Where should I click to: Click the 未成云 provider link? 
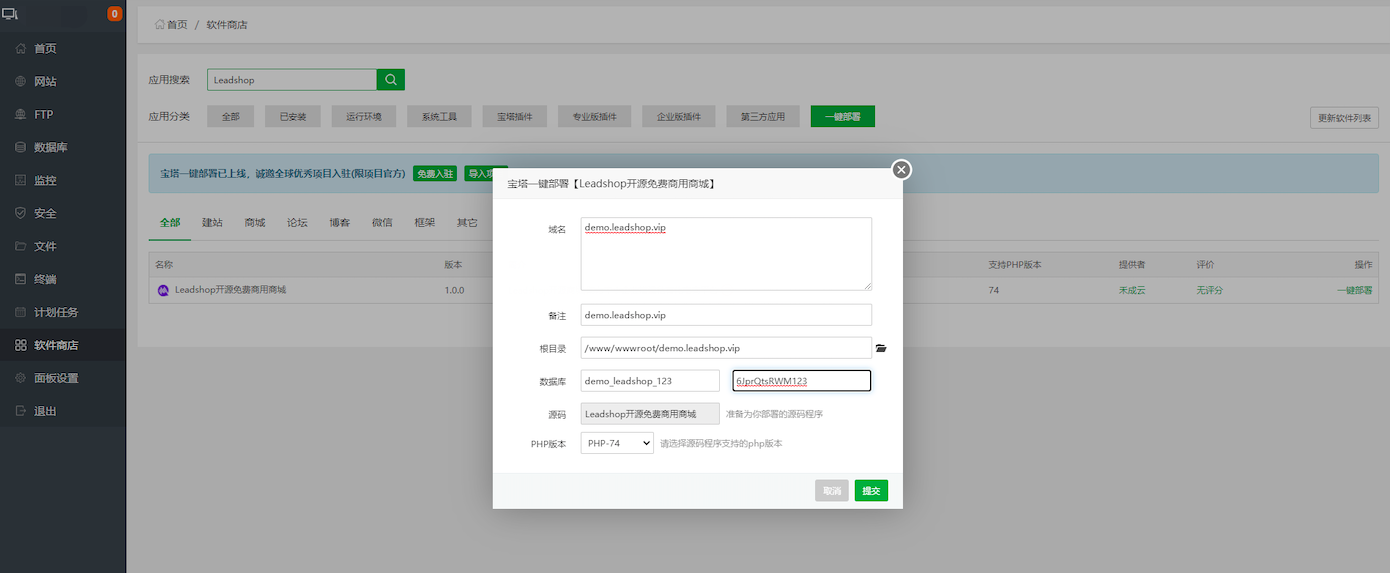click(1132, 290)
